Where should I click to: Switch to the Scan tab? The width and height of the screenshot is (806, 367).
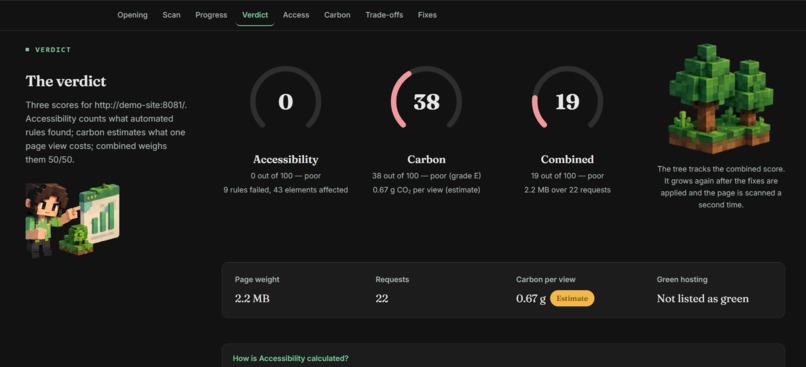[171, 15]
